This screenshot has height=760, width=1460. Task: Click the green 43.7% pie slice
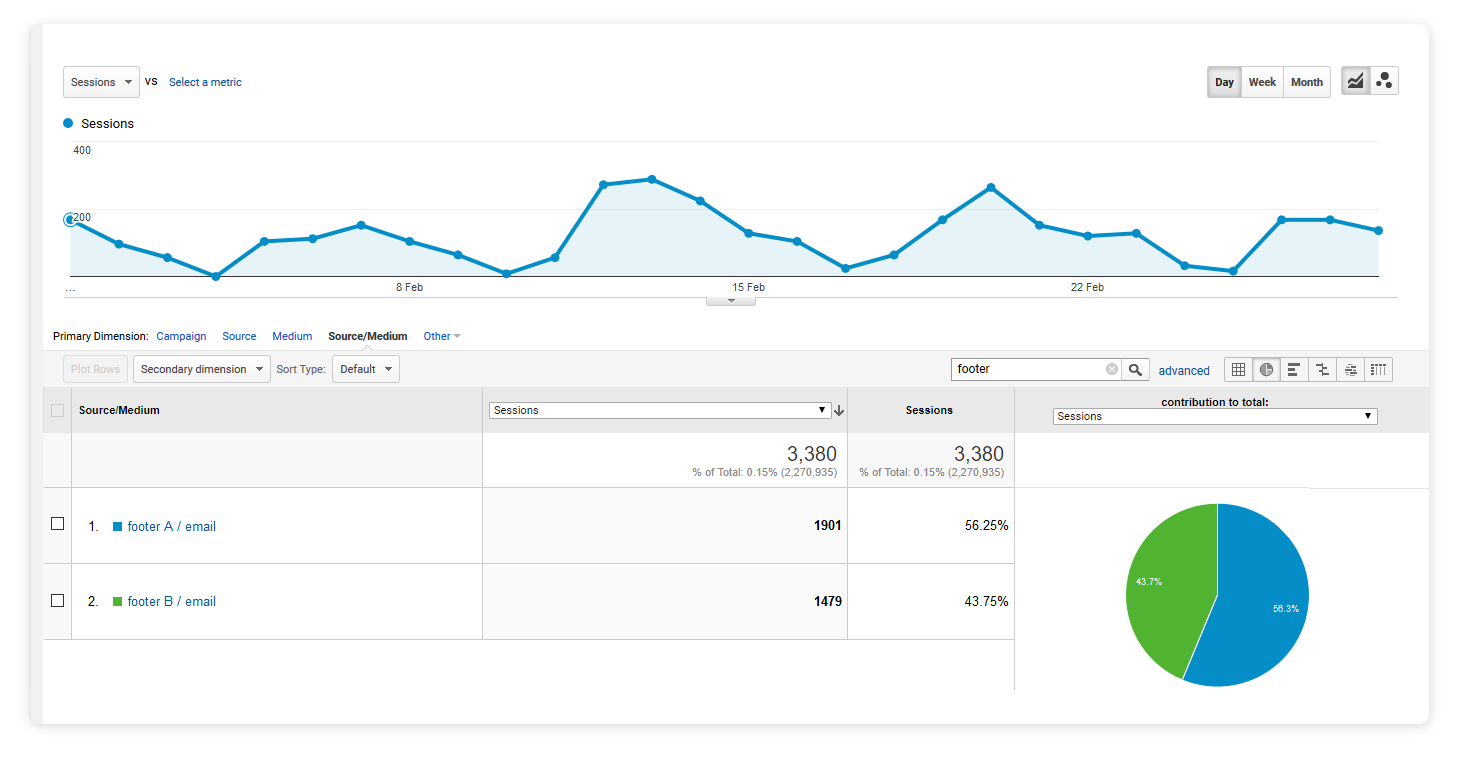[x=1165, y=585]
